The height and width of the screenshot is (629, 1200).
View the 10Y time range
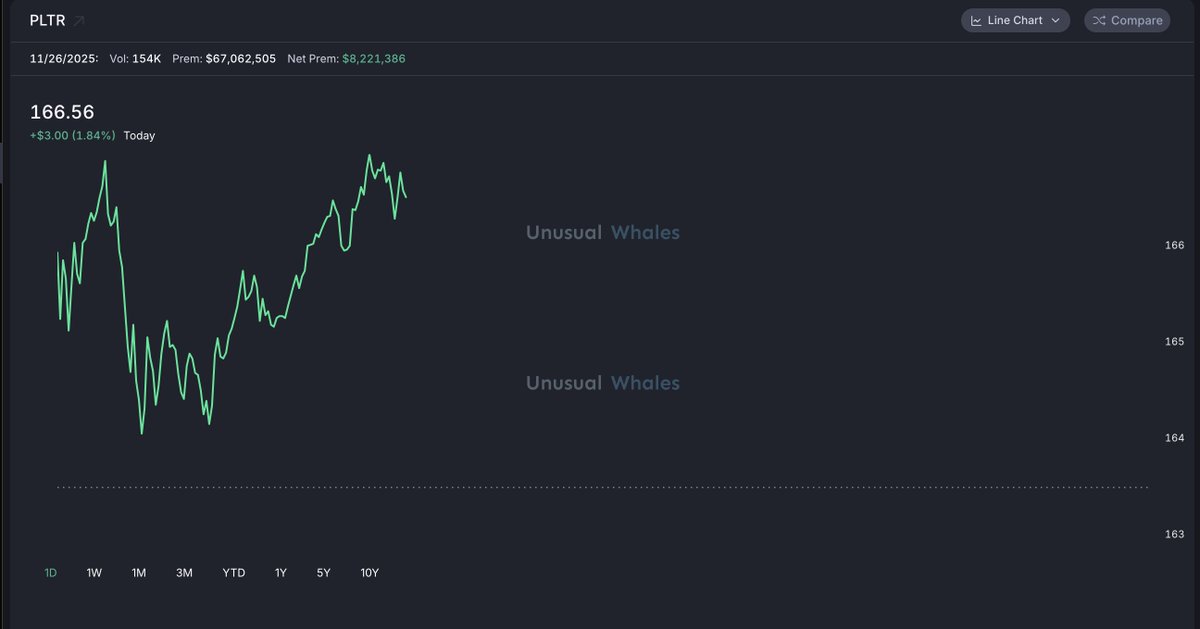[369, 573]
